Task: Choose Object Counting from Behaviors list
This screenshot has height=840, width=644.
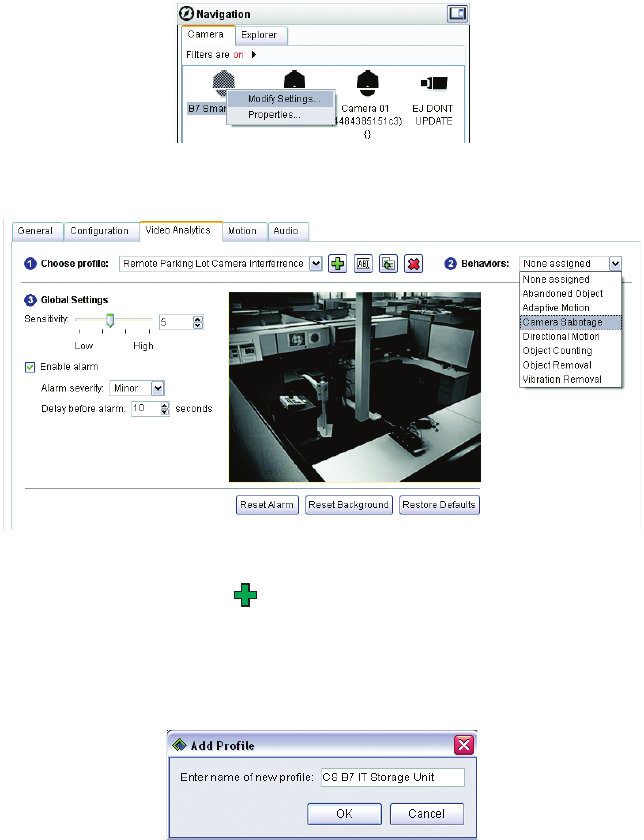Action: tap(571, 351)
